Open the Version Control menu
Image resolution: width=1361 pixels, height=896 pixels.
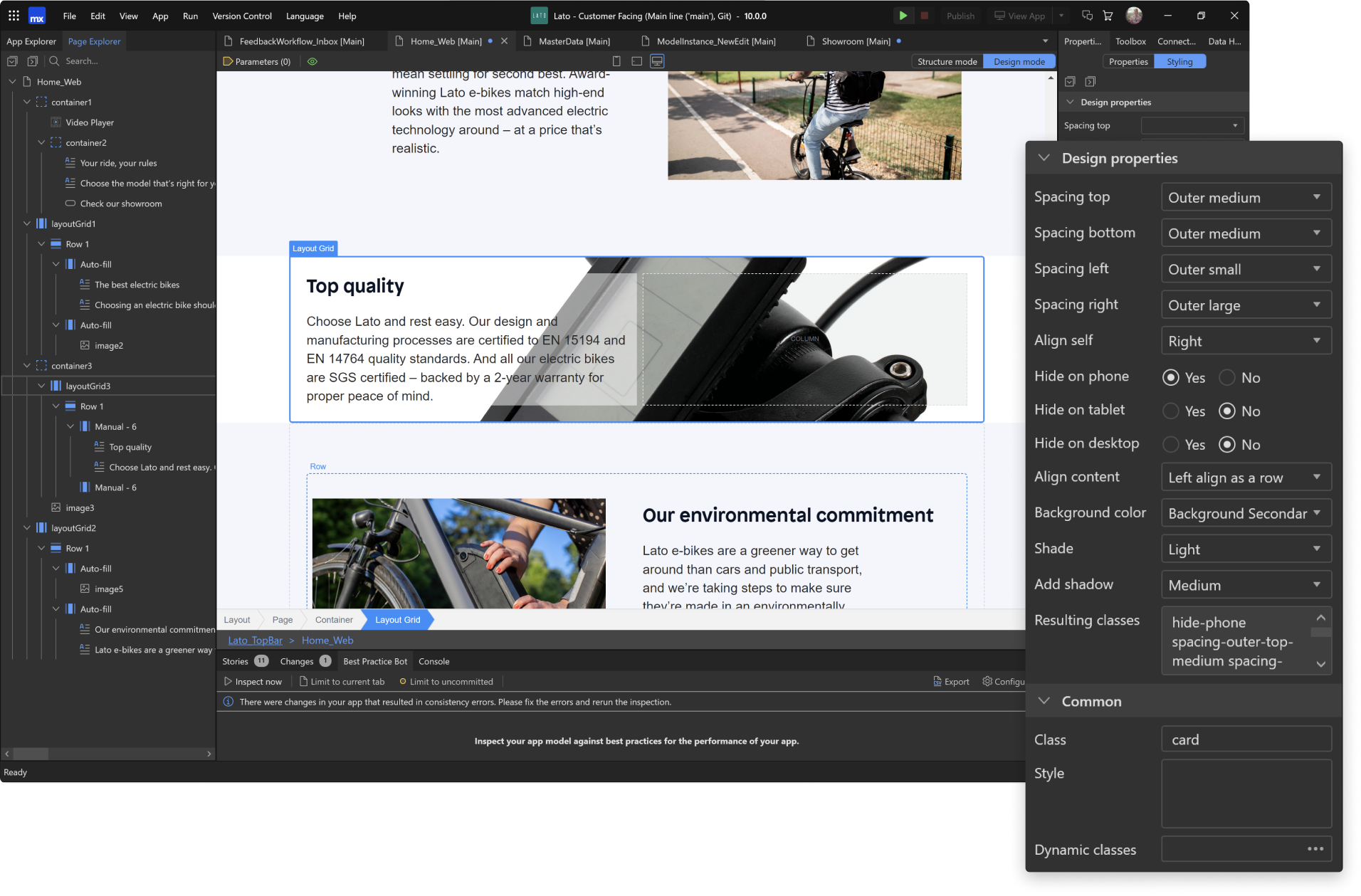pyautogui.click(x=242, y=16)
